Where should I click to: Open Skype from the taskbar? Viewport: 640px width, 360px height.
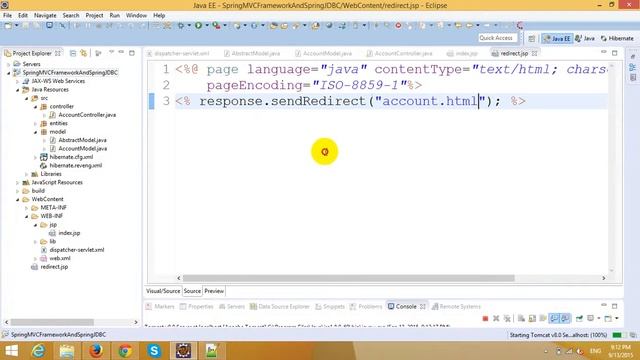(x=154, y=351)
